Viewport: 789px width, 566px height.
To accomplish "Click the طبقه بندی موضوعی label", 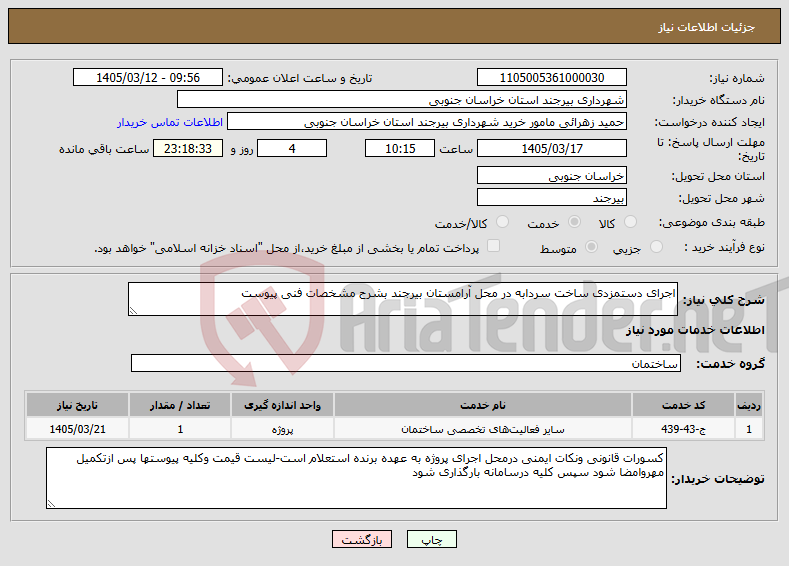I will click(712, 222).
